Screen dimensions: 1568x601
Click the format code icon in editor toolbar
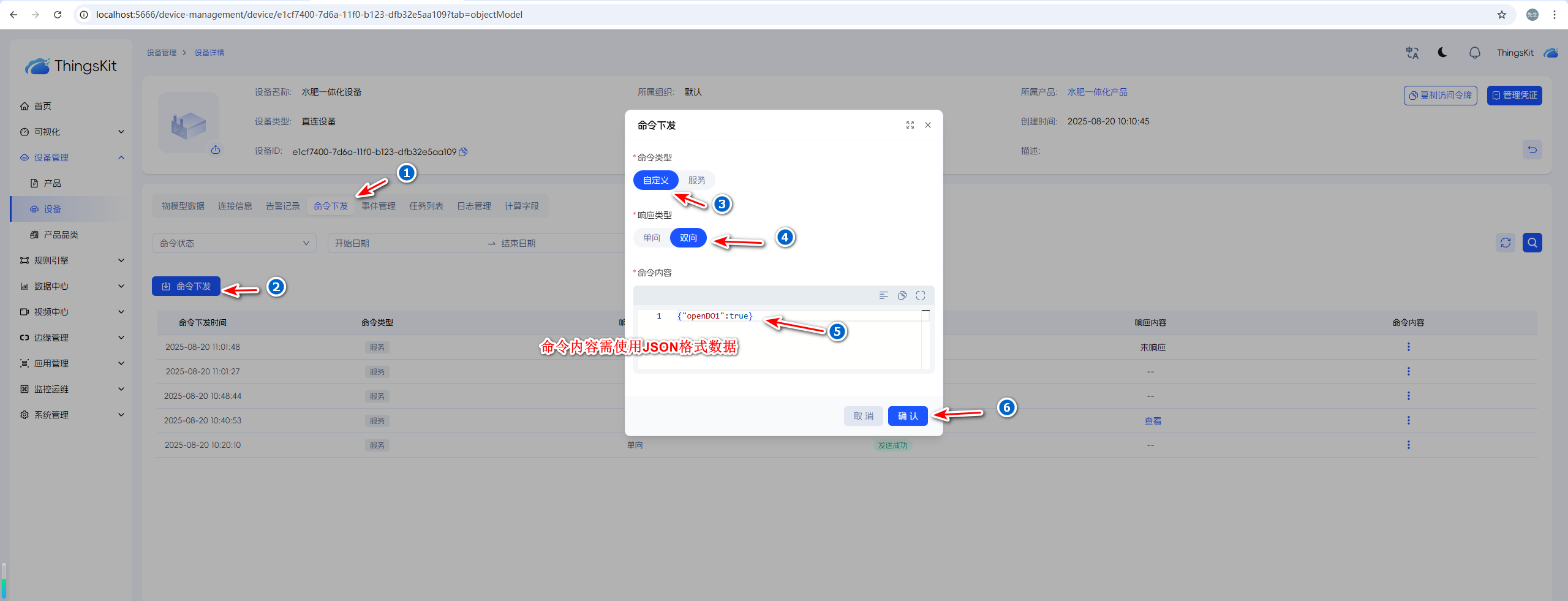pyautogui.click(x=883, y=295)
